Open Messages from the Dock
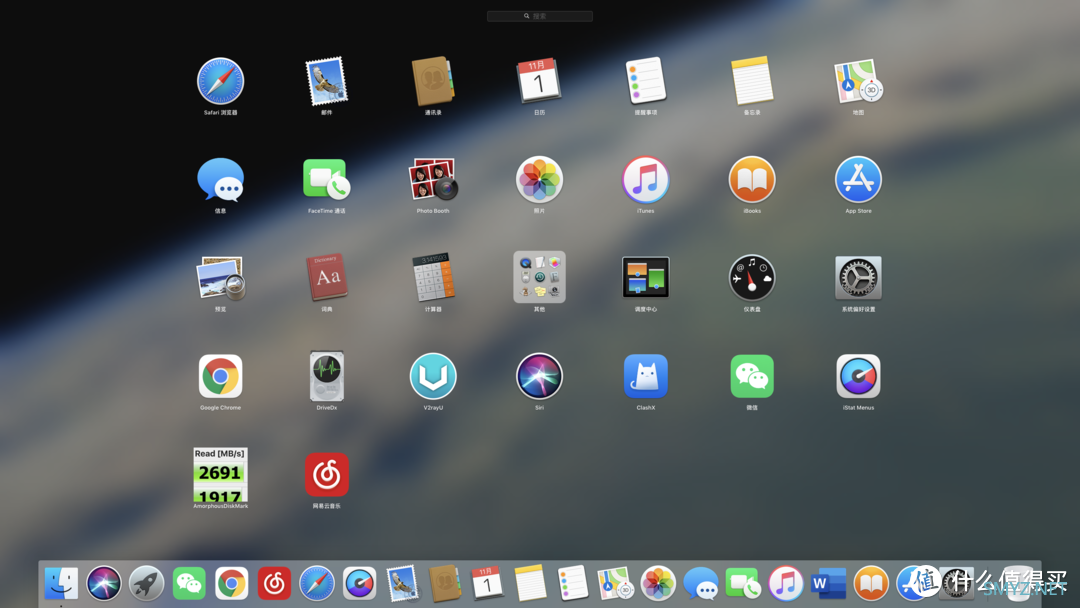 click(700, 583)
